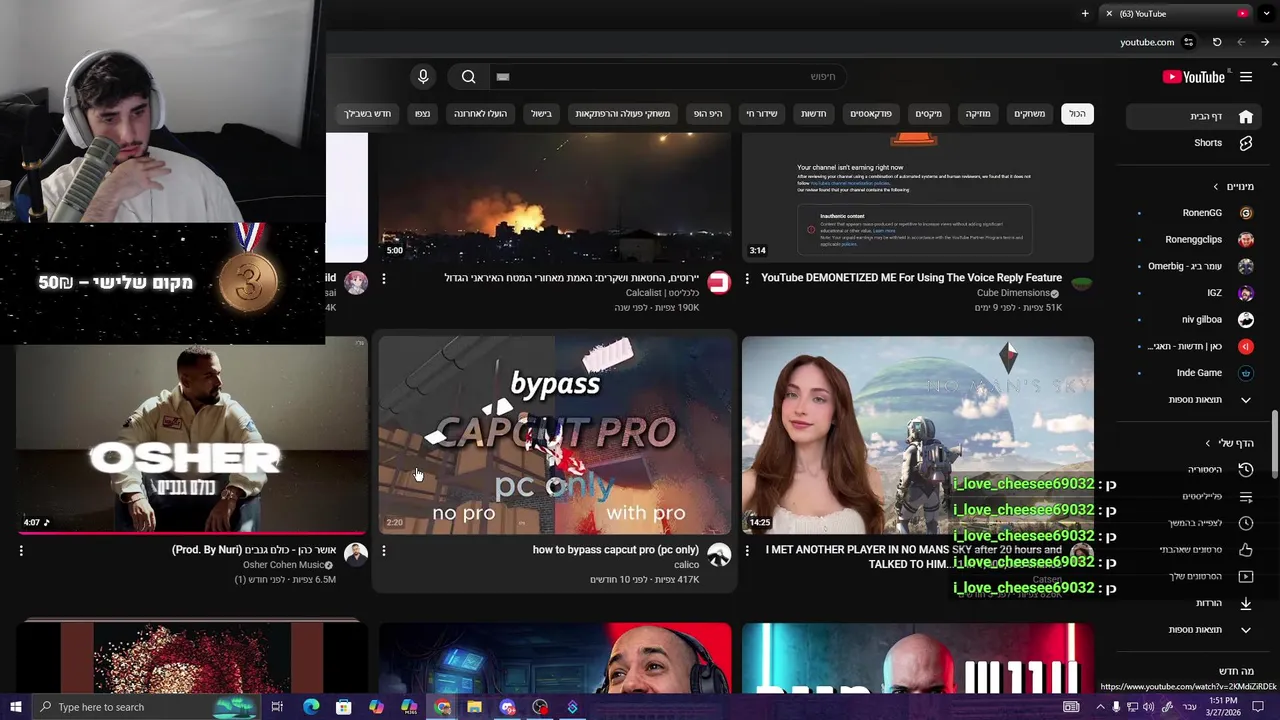Open the No Man's Sky video thumbnail

pyautogui.click(x=918, y=435)
